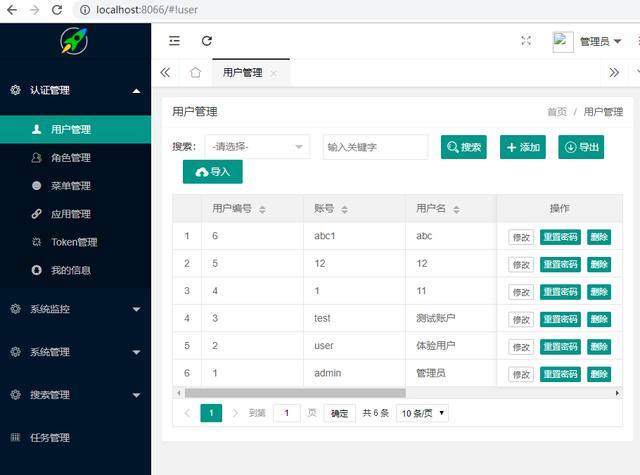Sort by 用户名 column
Viewport: 640px width, 475px height.
[x=456, y=209]
